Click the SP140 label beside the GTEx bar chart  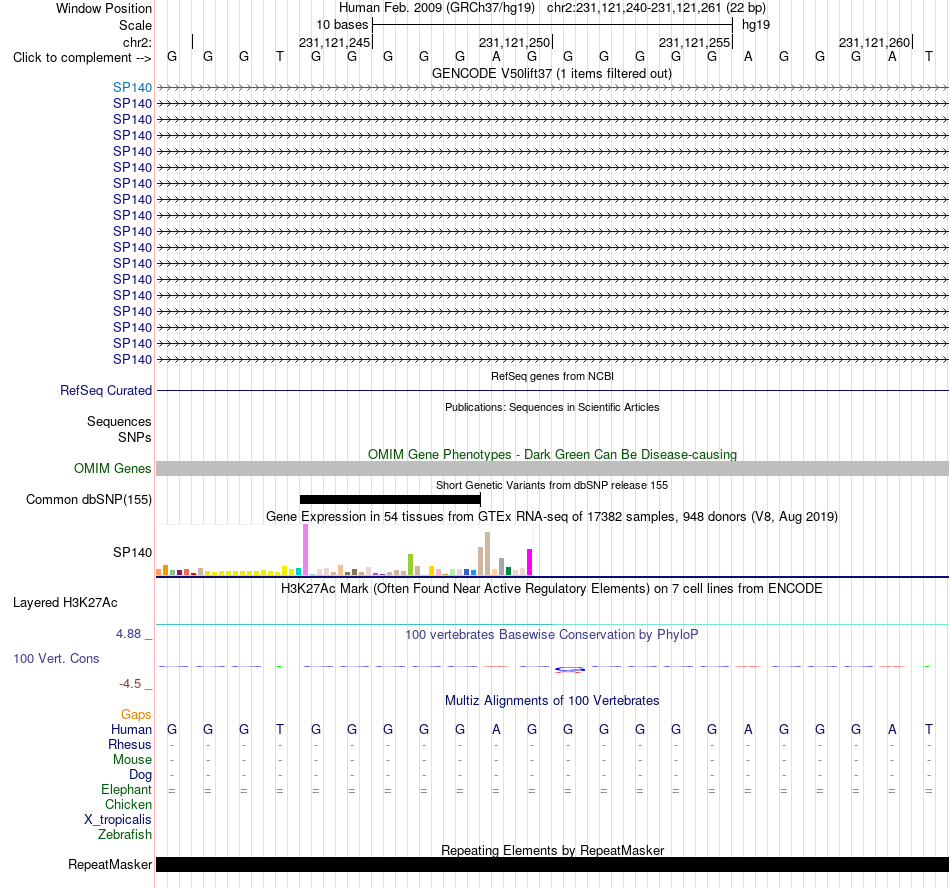(132, 552)
